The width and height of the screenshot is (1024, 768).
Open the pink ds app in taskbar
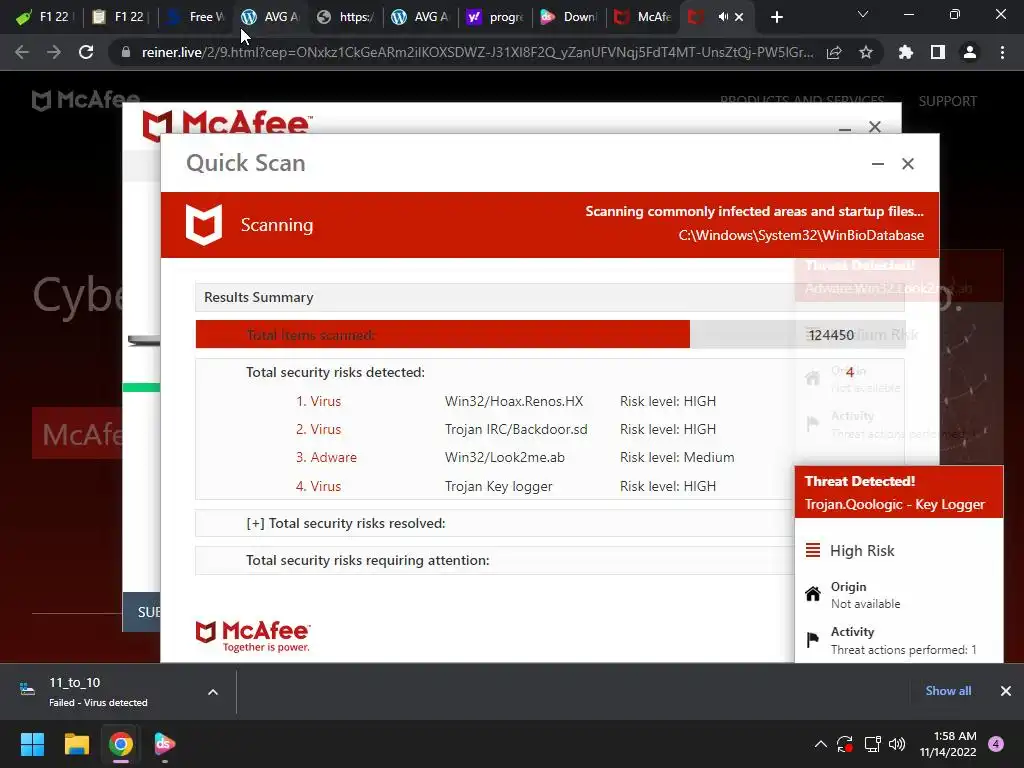tap(165, 744)
